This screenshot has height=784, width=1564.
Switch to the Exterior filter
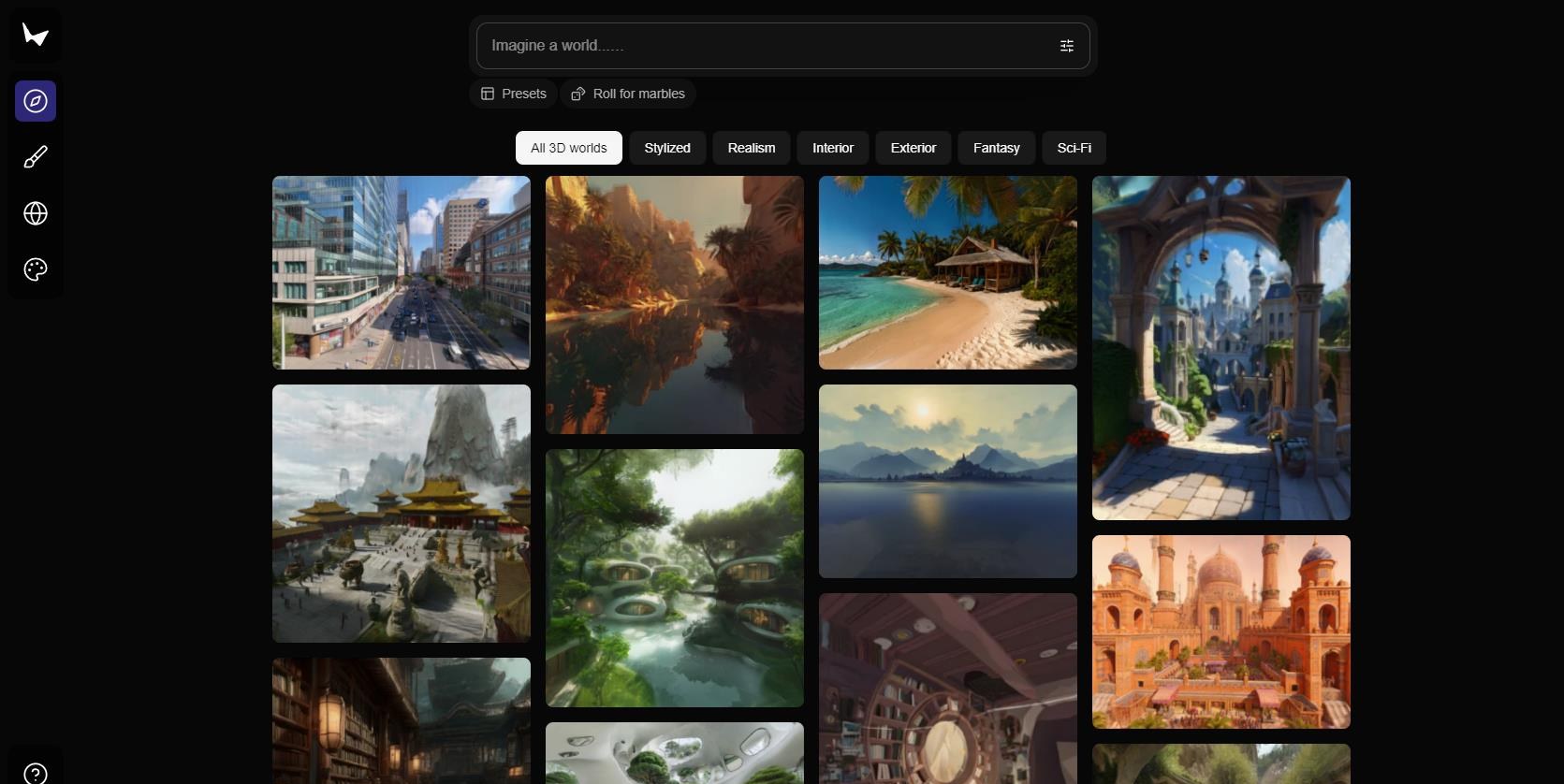[x=914, y=148]
